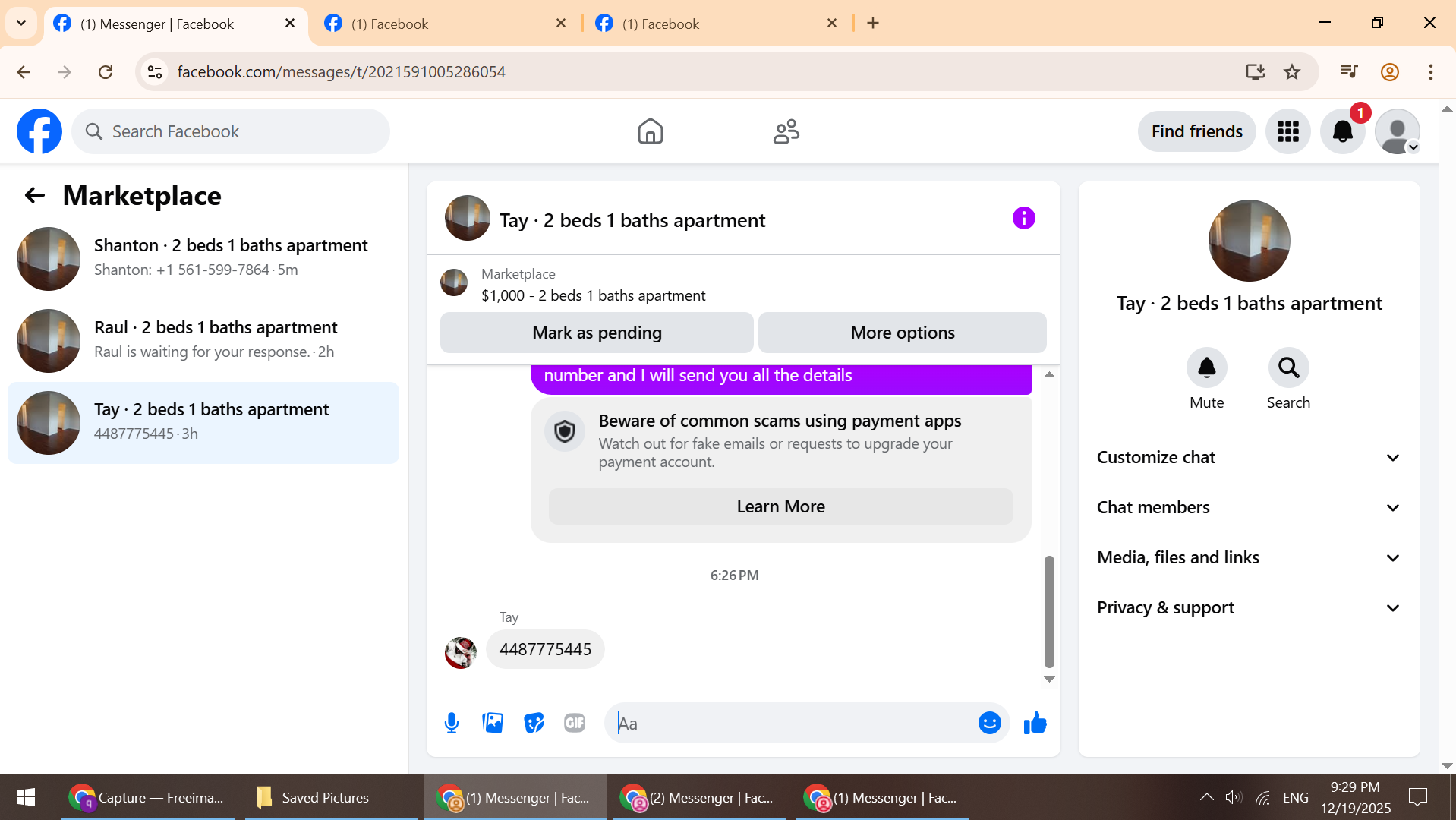Viewport: 1456px width, 820px height.
Task: Open the Facebook menu grid icon
Action: click(1287, 131)
